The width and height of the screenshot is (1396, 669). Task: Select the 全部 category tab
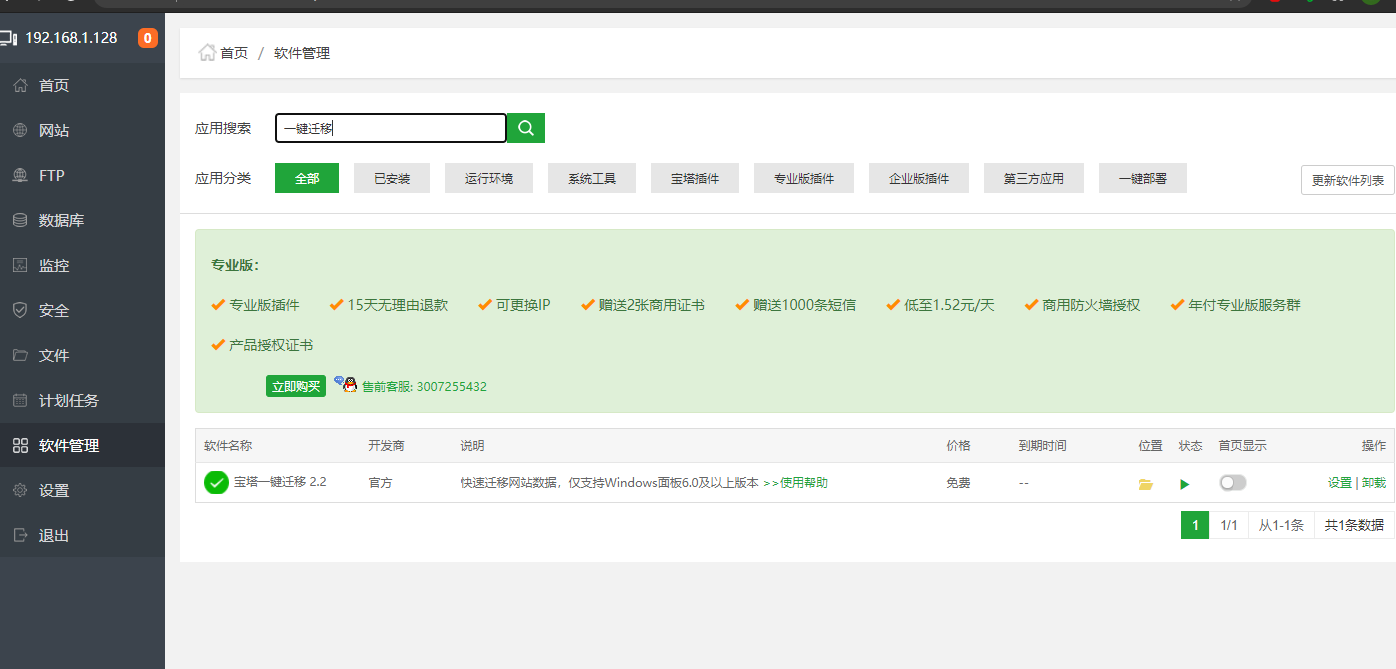(x=307, y=179)
